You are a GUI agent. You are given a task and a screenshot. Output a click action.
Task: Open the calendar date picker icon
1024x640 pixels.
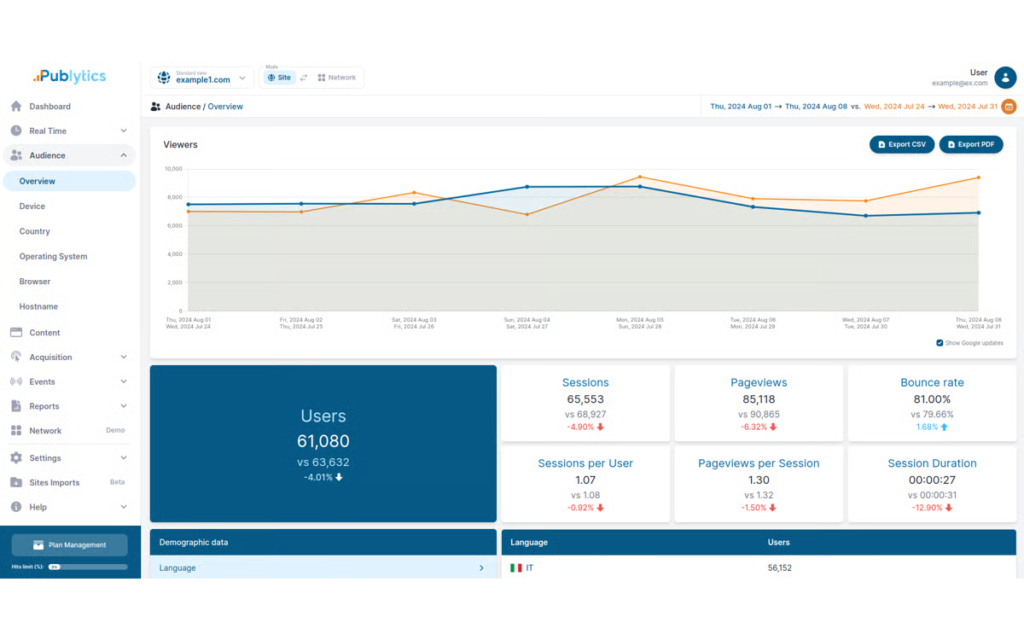[1008, 106]
